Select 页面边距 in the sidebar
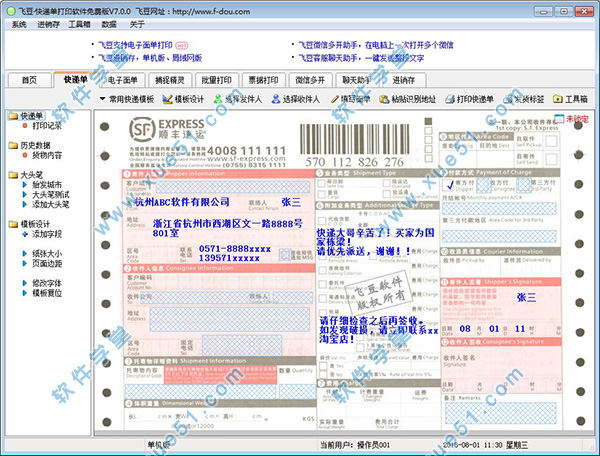This screenshot has width=600, height=456. pyautogui.click(x=47, y=263)
